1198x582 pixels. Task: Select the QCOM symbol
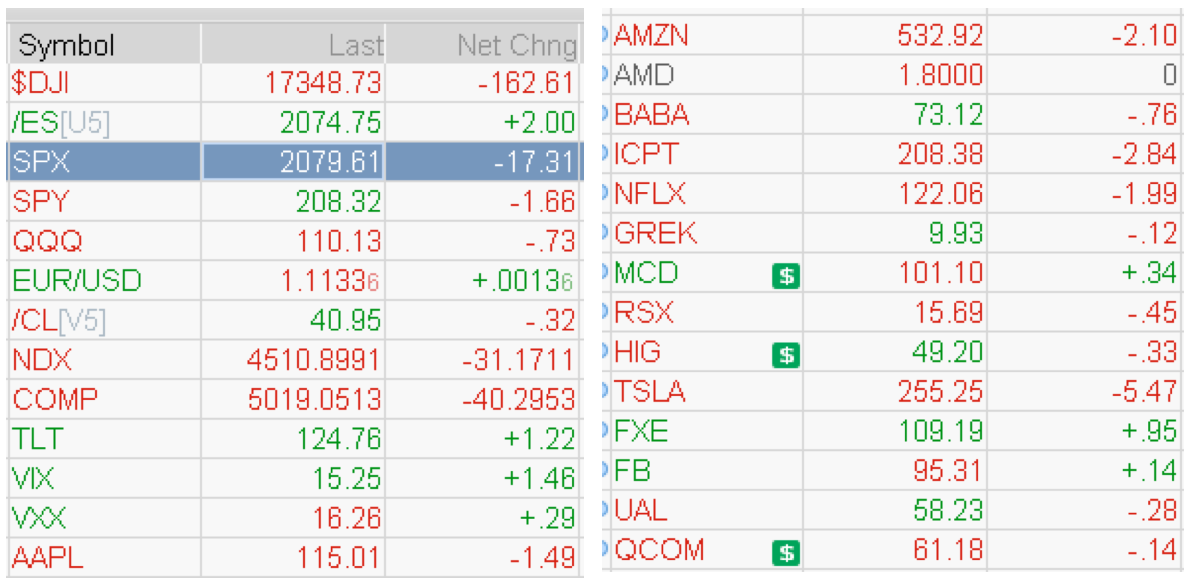click(x=659, y=550)
